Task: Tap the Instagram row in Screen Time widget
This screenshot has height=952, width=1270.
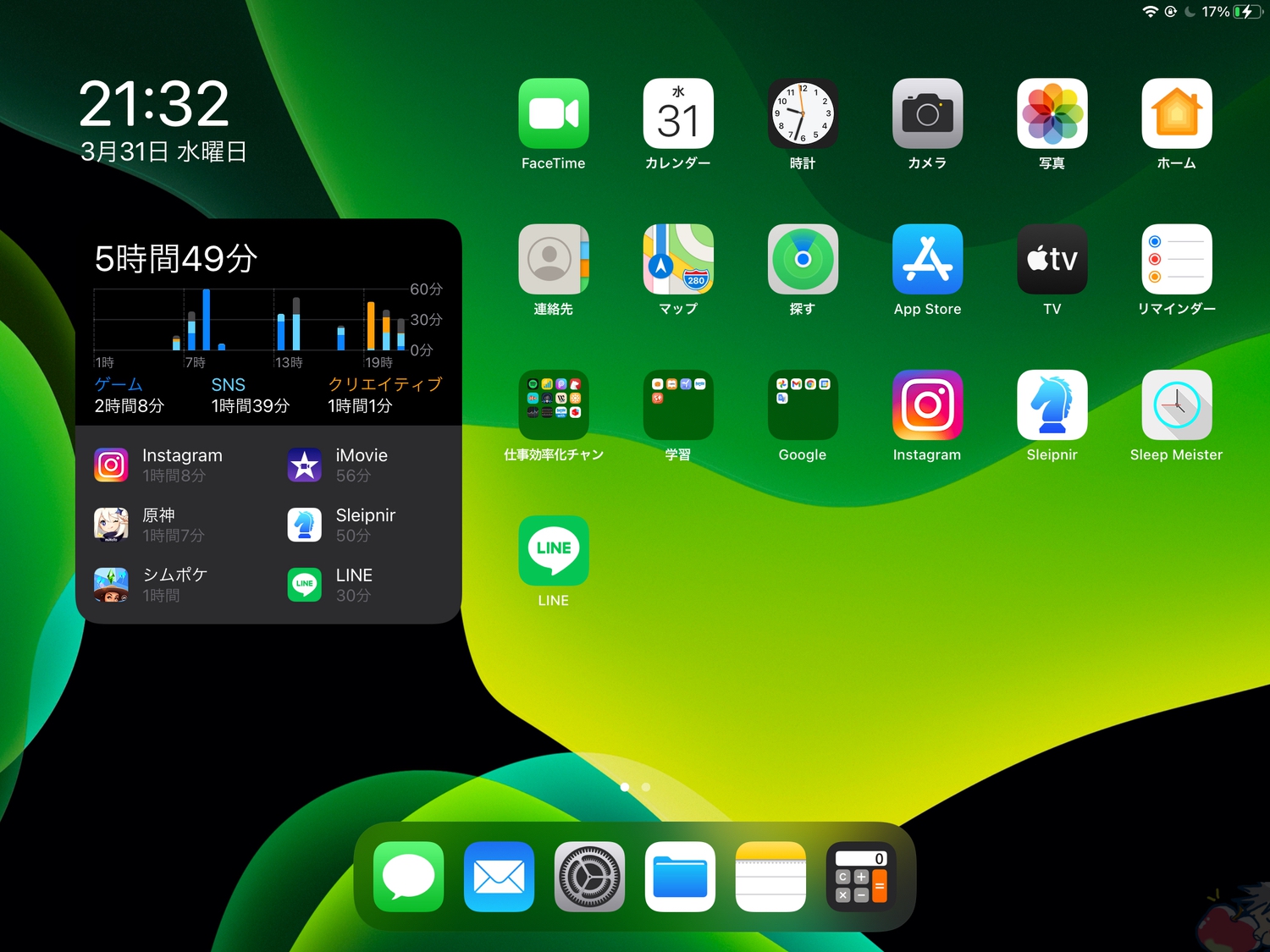Action: tap(159, 465)
